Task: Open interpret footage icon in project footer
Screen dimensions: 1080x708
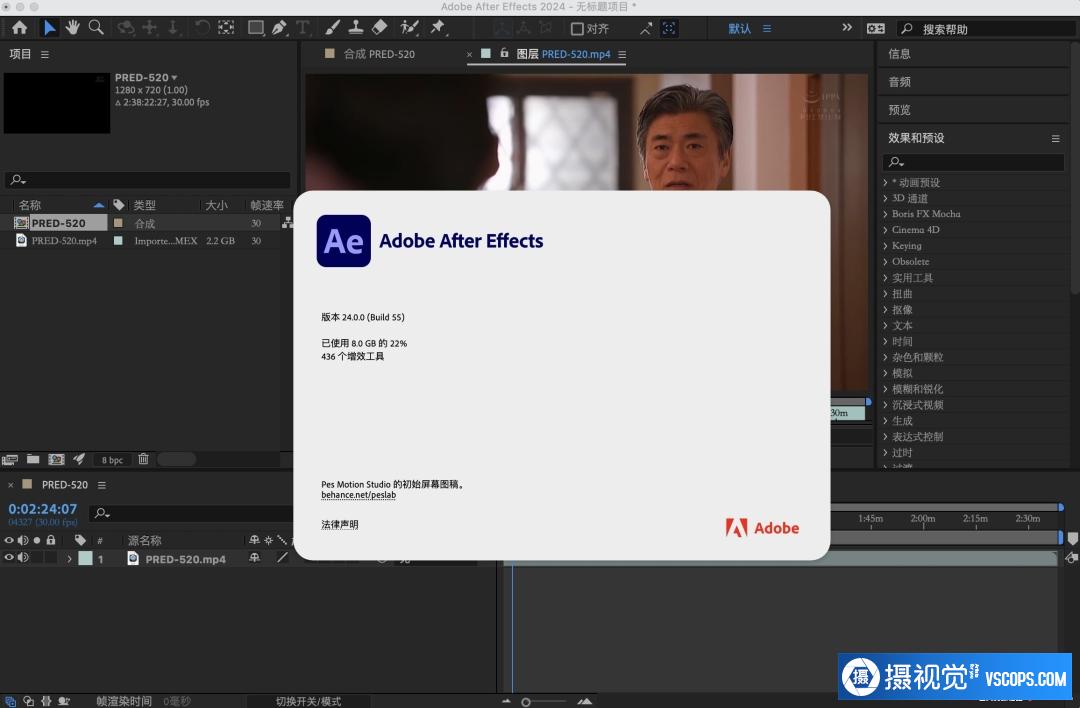Action: [10, 459]
